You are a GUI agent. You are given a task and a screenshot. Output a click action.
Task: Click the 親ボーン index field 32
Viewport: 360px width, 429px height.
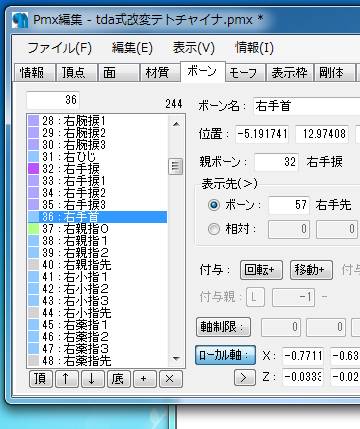276,162
